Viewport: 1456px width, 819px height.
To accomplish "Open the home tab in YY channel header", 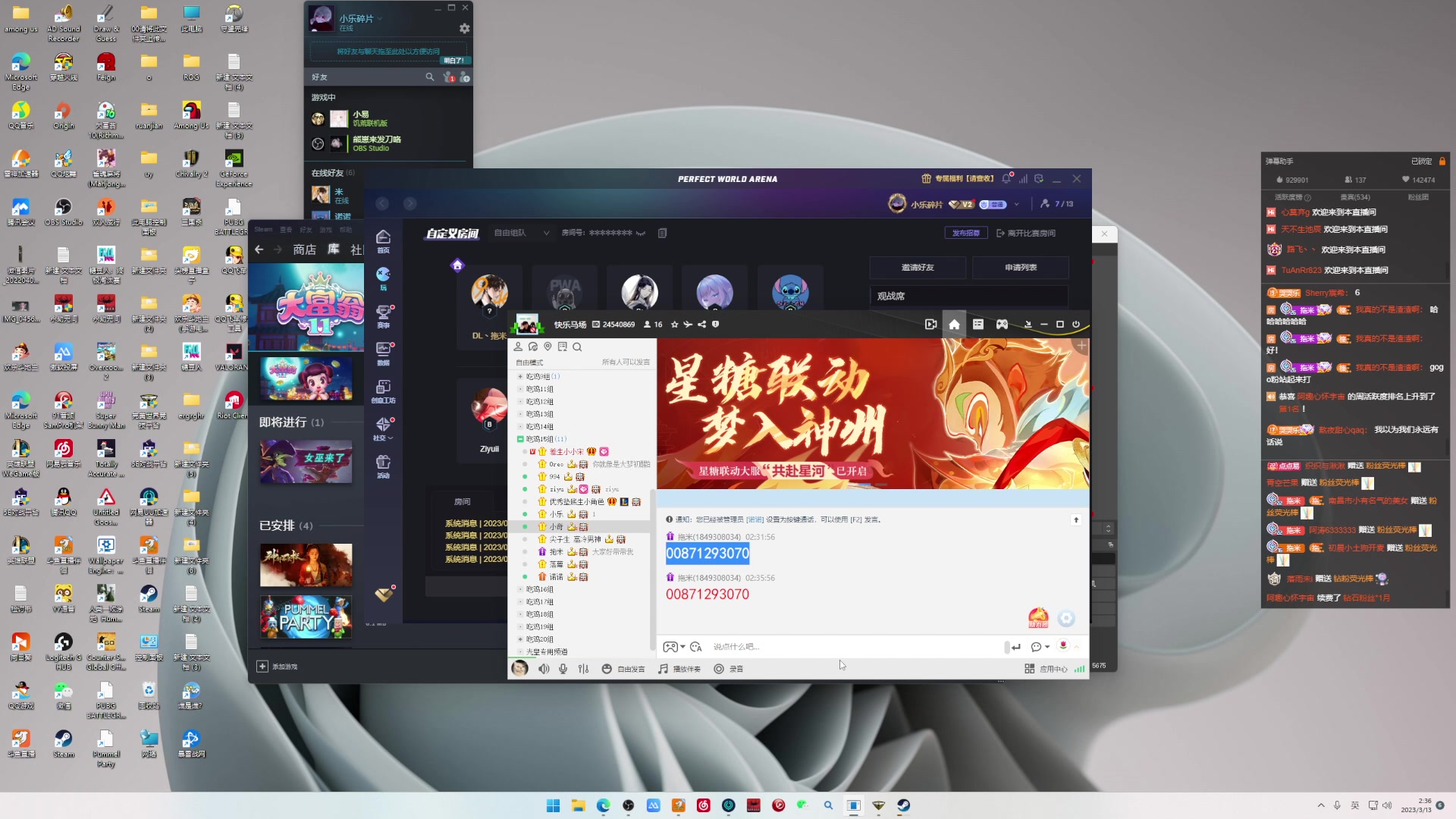I will pyautogui.click(x=954, y=325).
